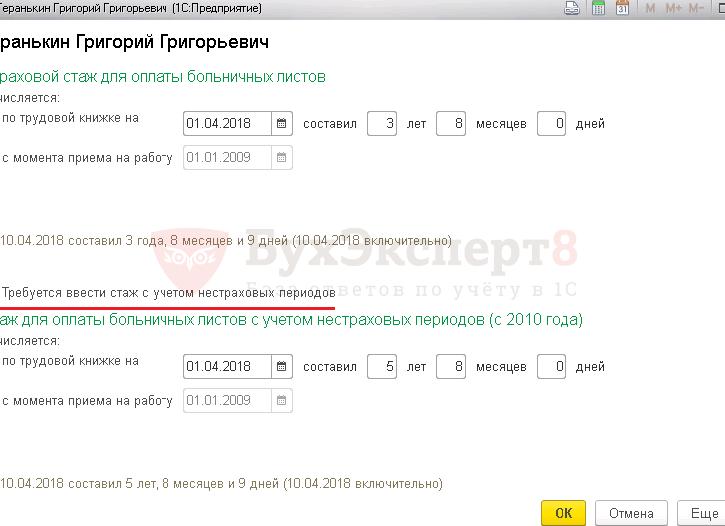725x526 pixels.
Task: Click the '5 лет, 8 месяцев и 9 дней' line
Action: tap(221, 483)
